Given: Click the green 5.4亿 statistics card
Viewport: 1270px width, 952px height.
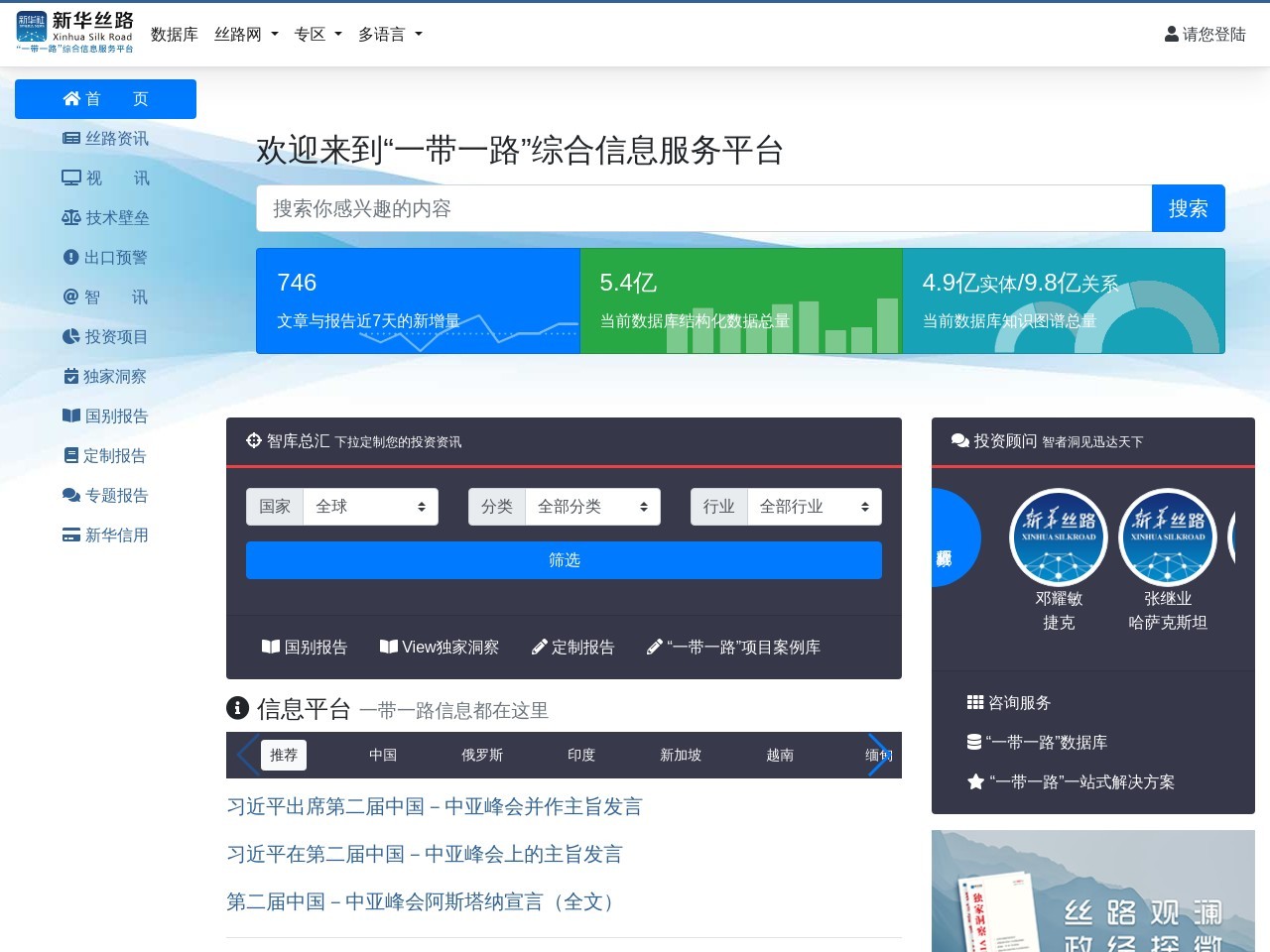Looking at the screenshot, I should pos(741,300).
